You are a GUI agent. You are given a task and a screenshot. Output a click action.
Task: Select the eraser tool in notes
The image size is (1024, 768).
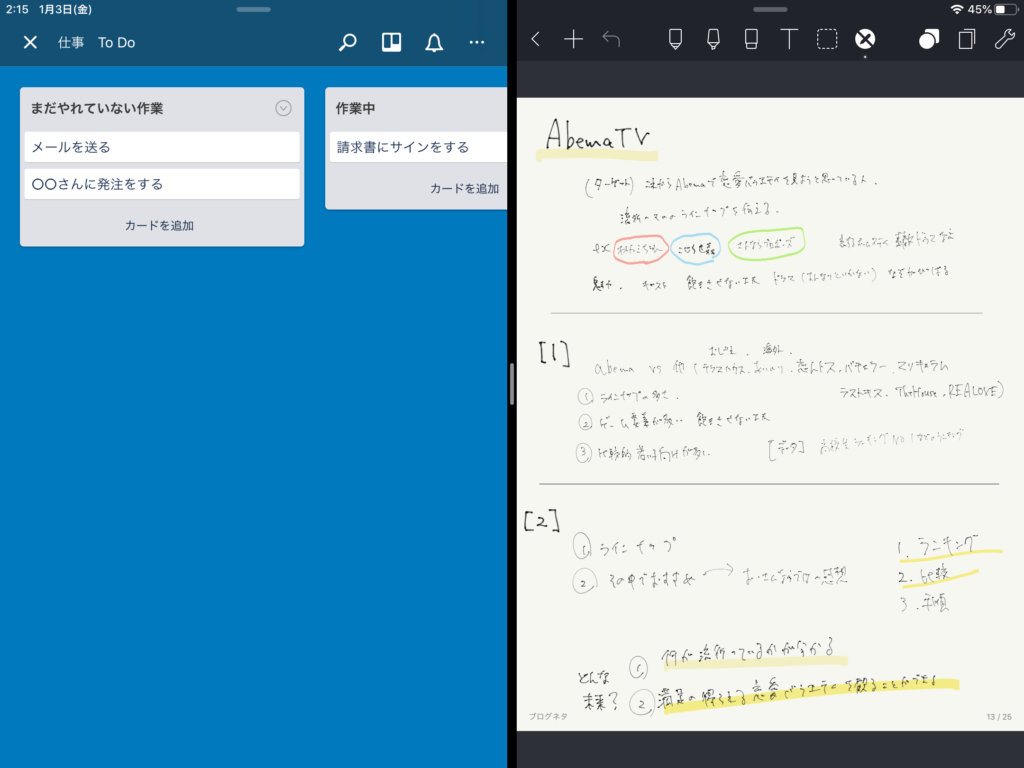tap(751, 39)
